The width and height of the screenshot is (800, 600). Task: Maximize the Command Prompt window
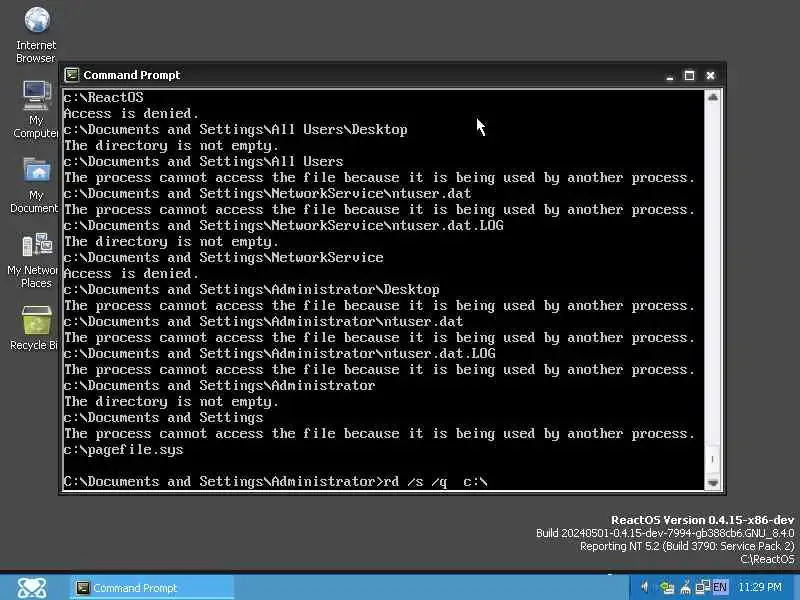pos(689,76)
